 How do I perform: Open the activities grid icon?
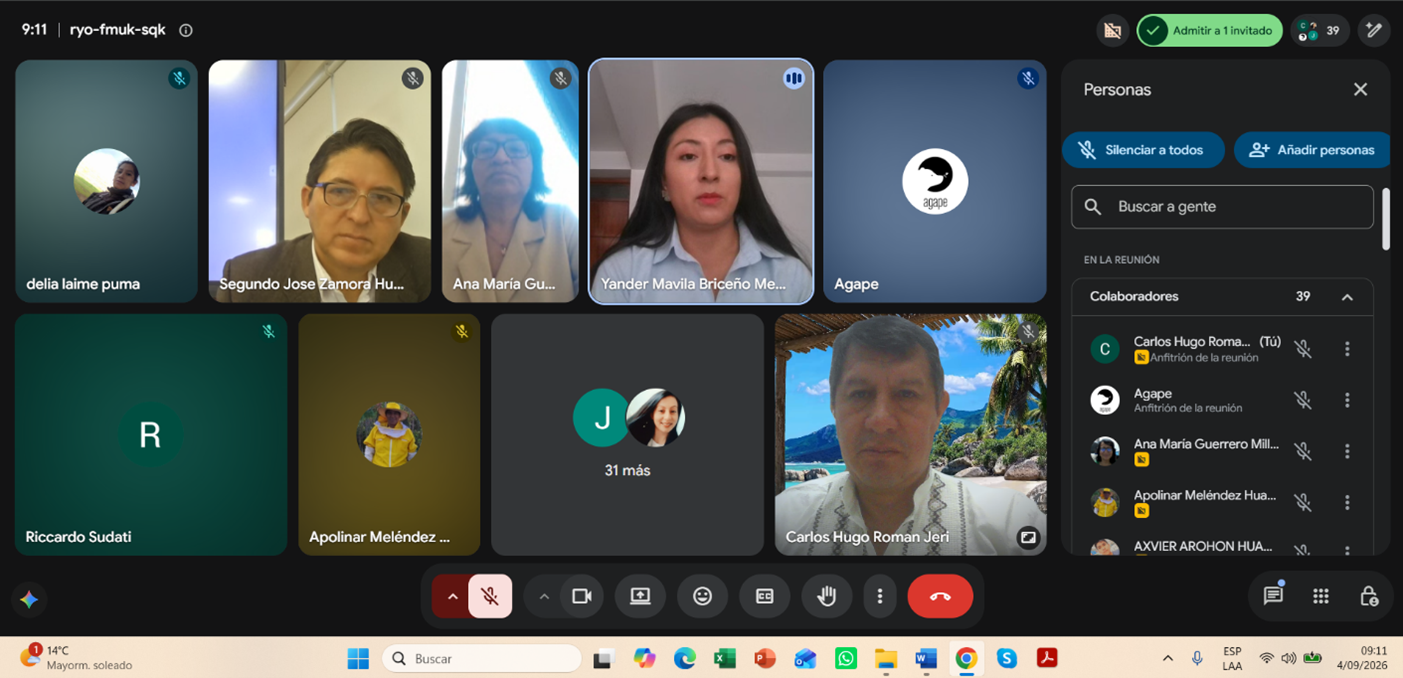(x=1321, y=596)
